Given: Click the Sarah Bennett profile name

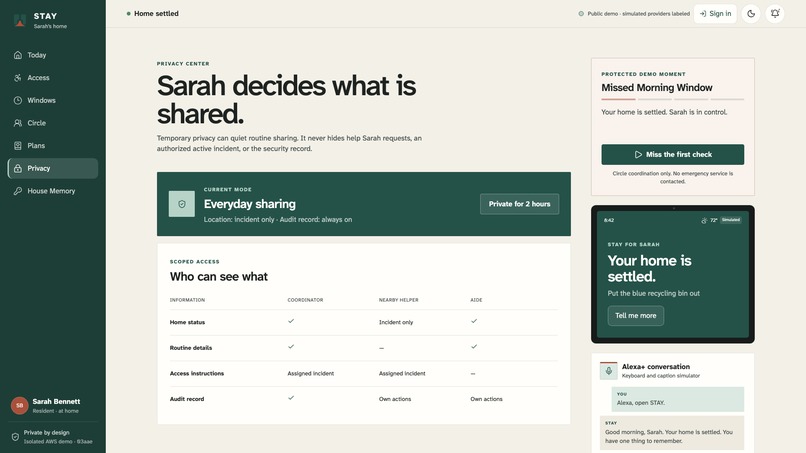Looking at the screenshot, I should [x=56, y=402].
